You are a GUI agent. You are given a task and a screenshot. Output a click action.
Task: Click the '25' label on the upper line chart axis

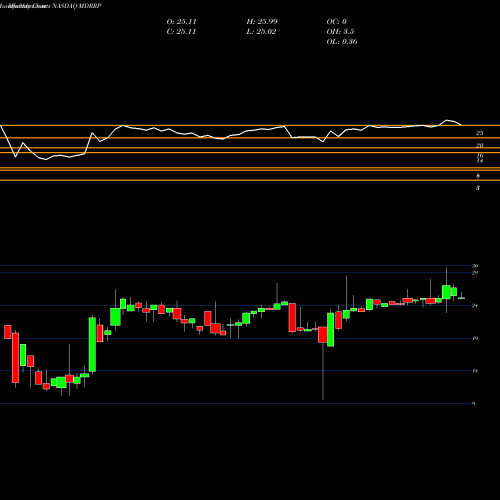479,133
